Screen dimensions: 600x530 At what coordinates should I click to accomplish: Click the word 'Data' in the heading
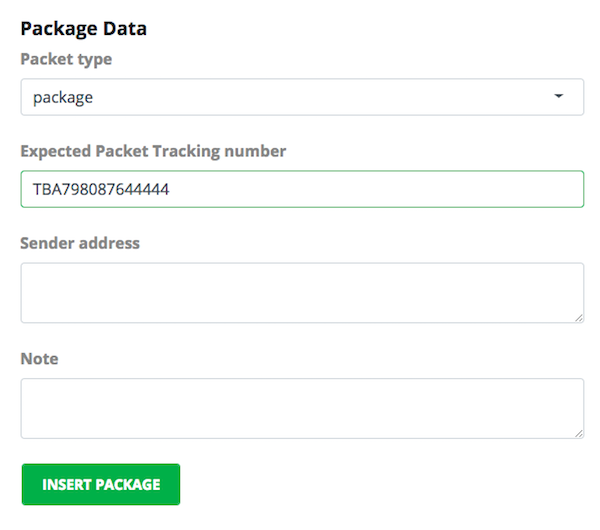click(x=125, y=29)
